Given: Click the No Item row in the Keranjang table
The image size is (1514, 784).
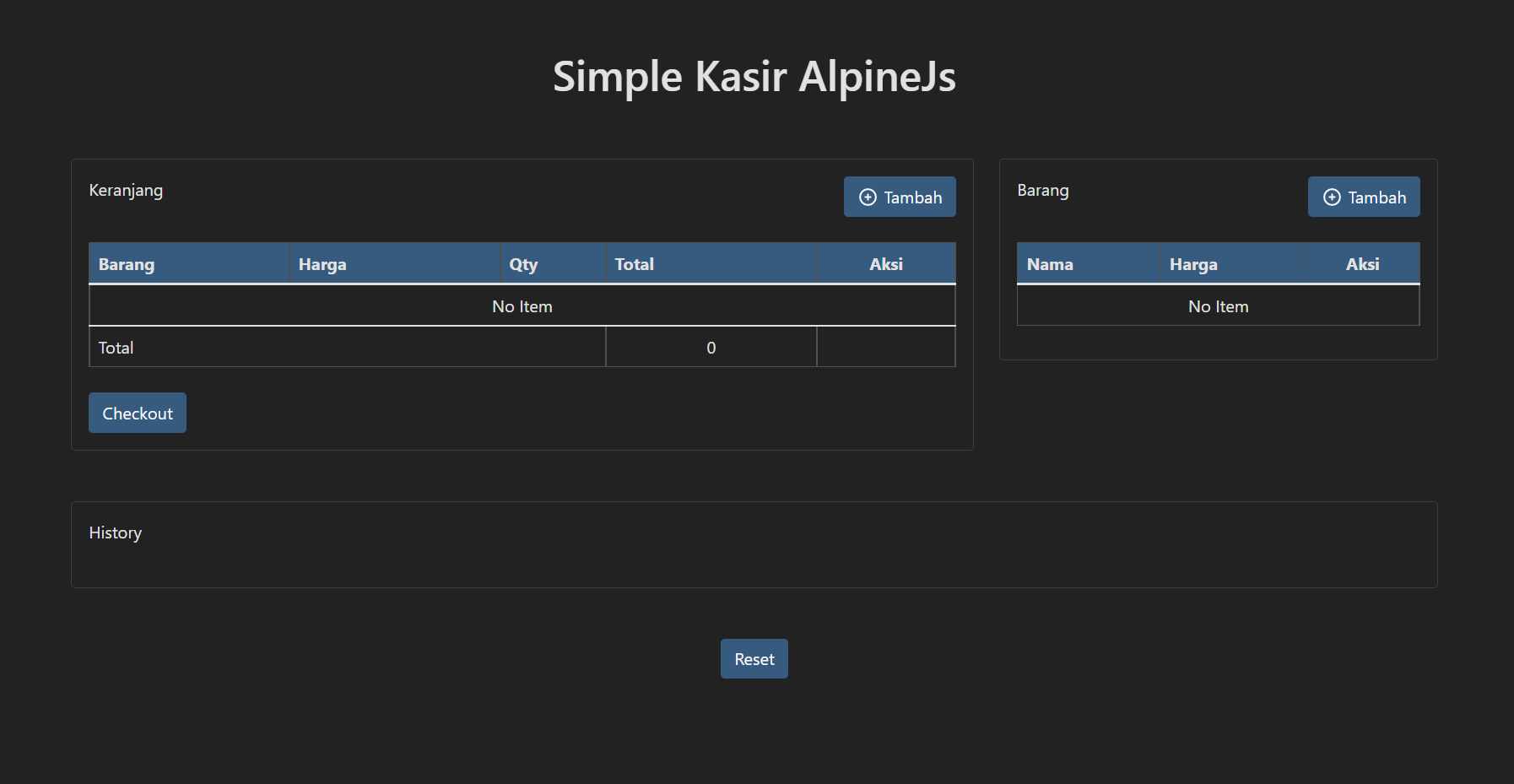Looking at the screenshot, I should click(522, 305).
